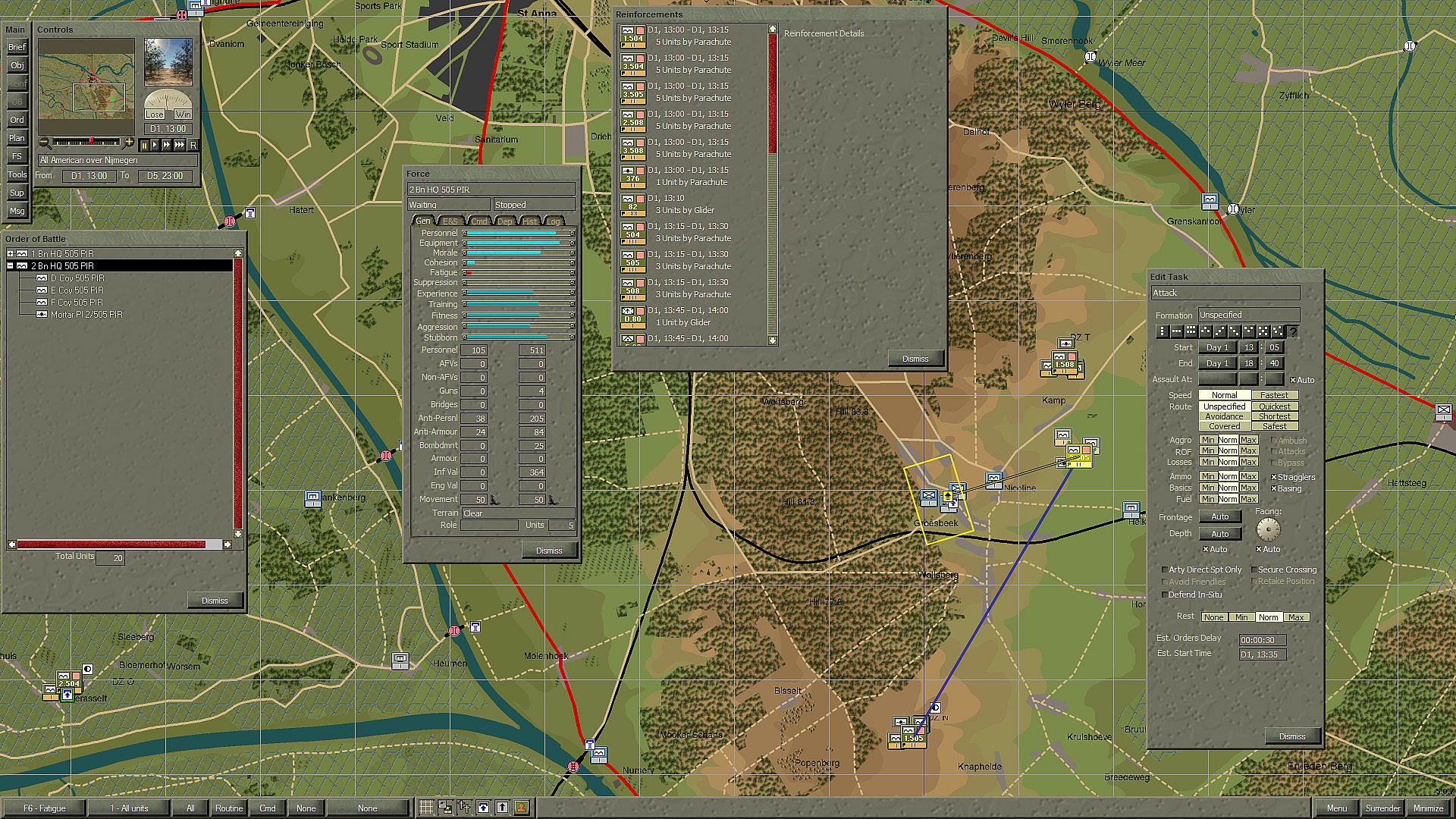Toggle the map grid icon
The image size is (1456, 819).
point(426,808)
